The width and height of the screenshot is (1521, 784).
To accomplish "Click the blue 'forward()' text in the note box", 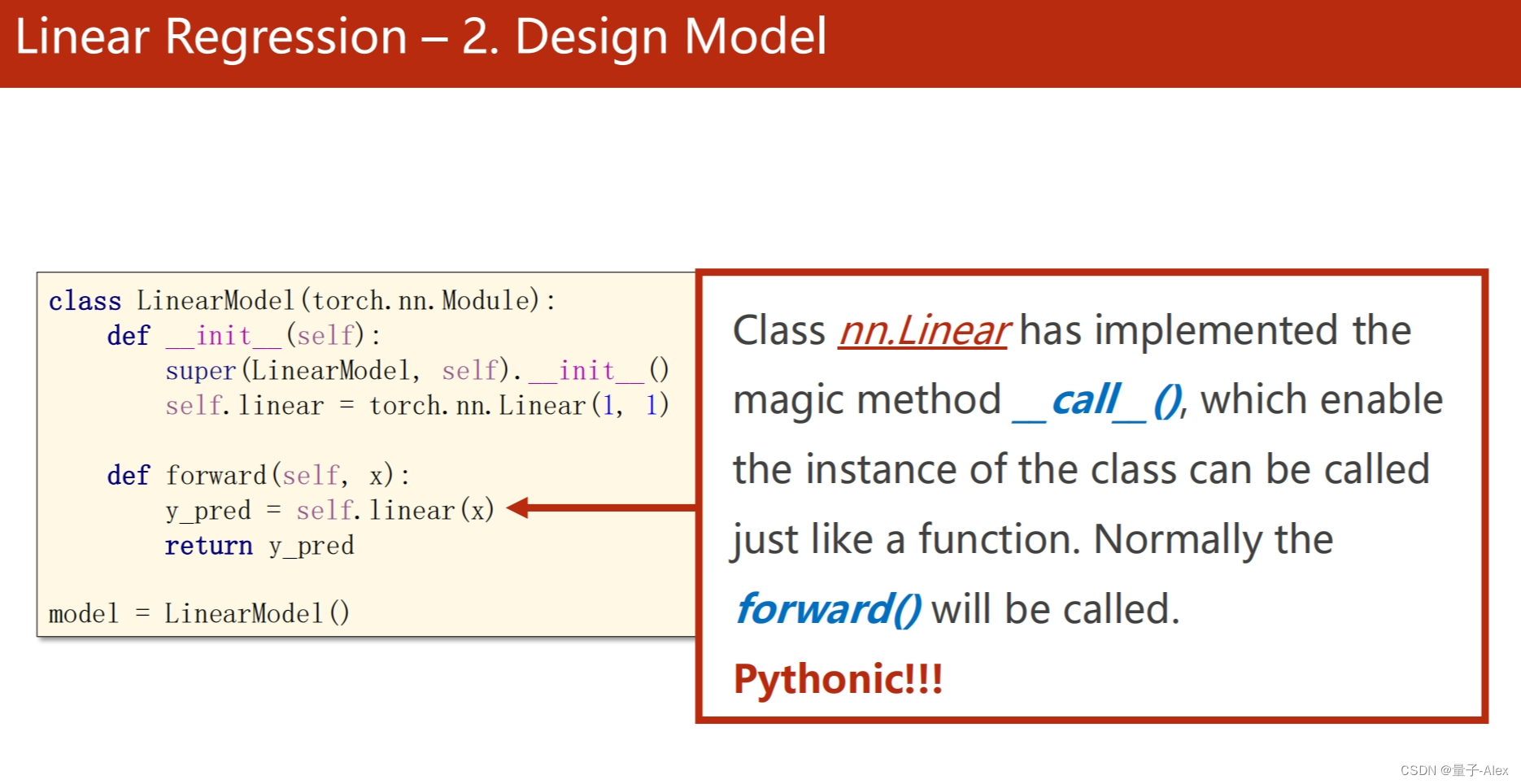I will pyautogui.click(x=828, y=609).
